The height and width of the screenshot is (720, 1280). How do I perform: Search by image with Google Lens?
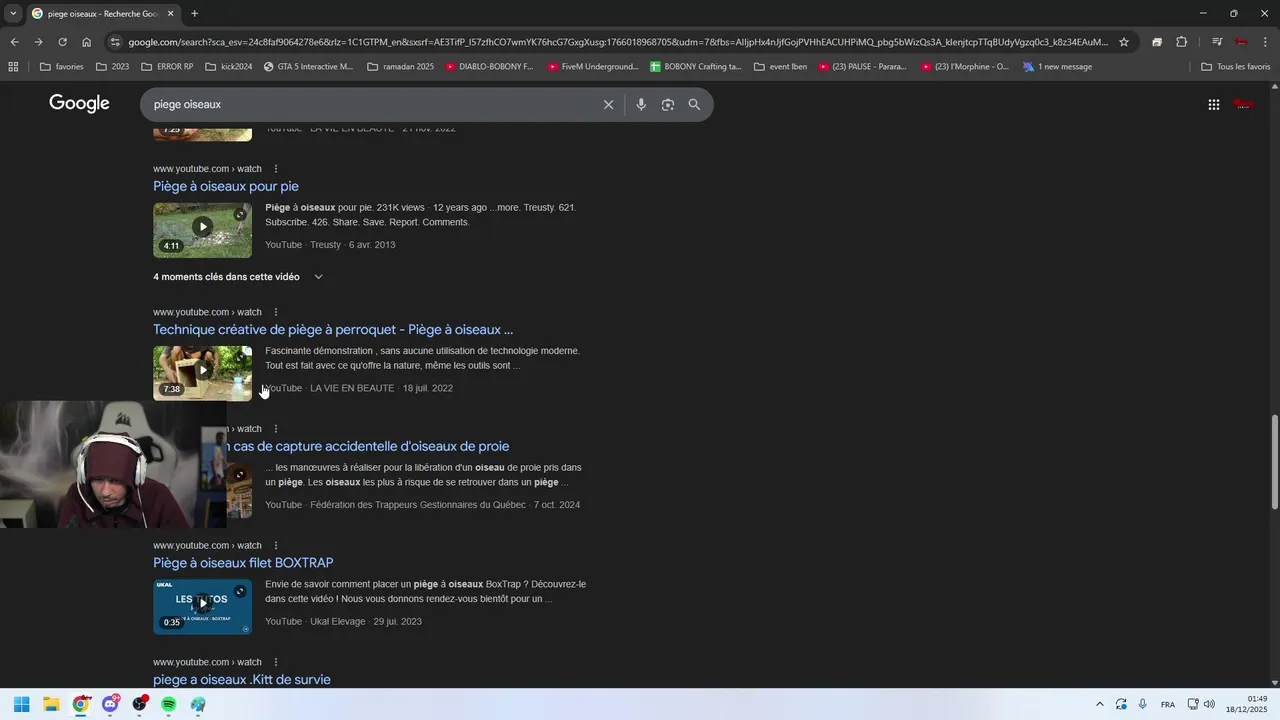click(x=668, y=104)
